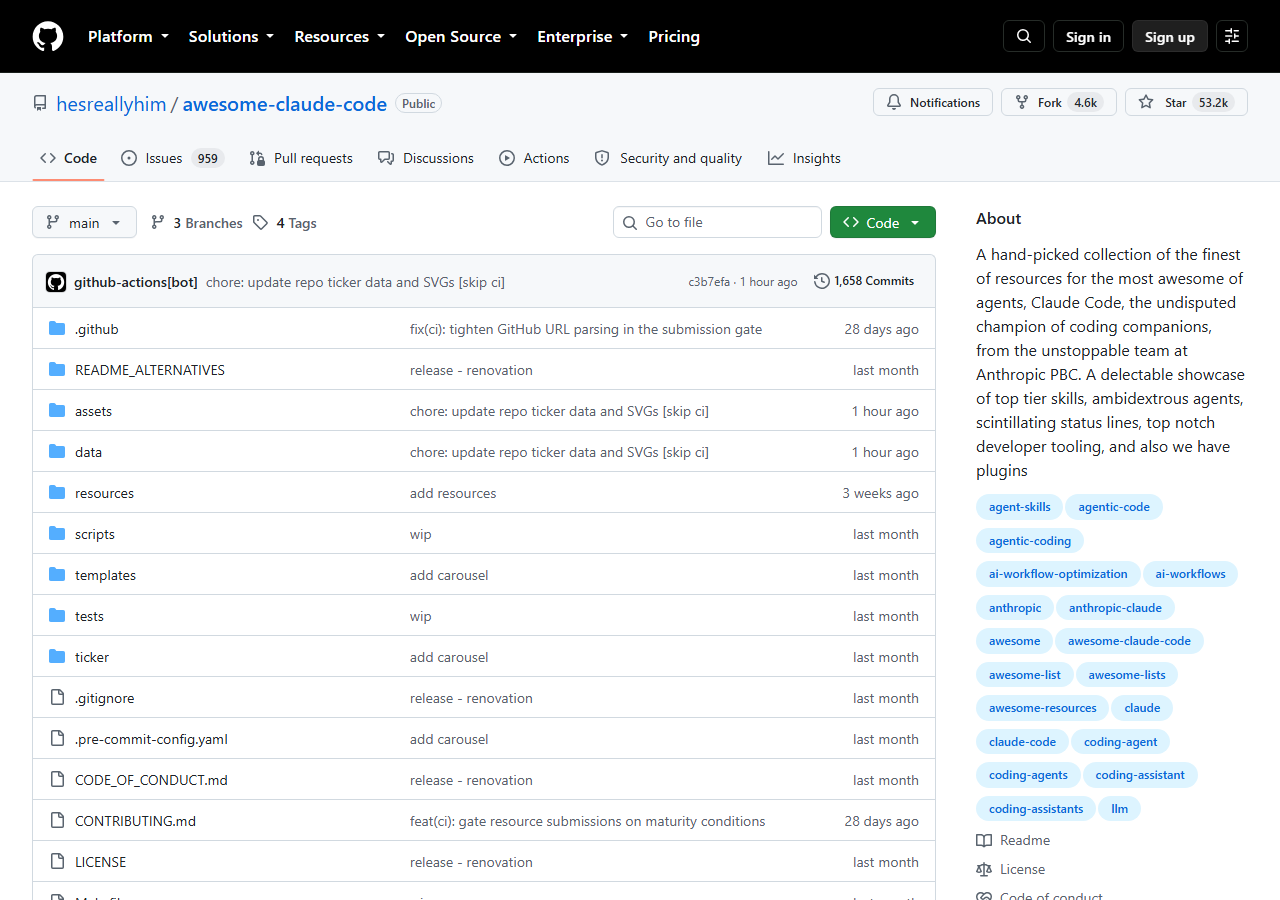Open the GitHub homepage logo
This screenshot has width=1280, height=900.
tap(48, 37)
